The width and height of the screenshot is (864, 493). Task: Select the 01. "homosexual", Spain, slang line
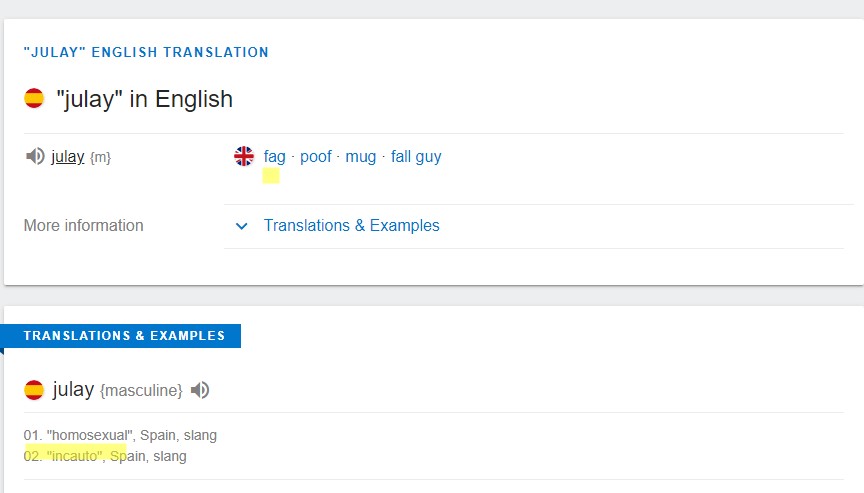(x=120, y=435)
